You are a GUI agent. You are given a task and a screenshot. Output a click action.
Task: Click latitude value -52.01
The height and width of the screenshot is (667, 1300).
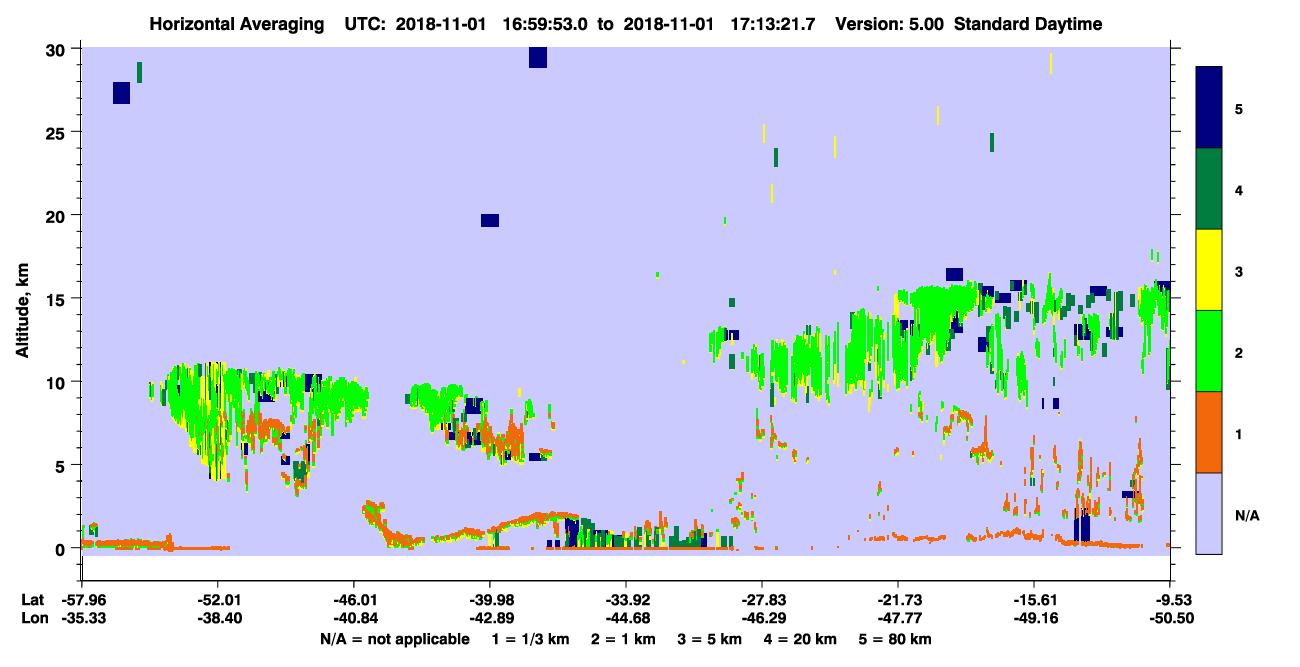click(x=218, y=600)
